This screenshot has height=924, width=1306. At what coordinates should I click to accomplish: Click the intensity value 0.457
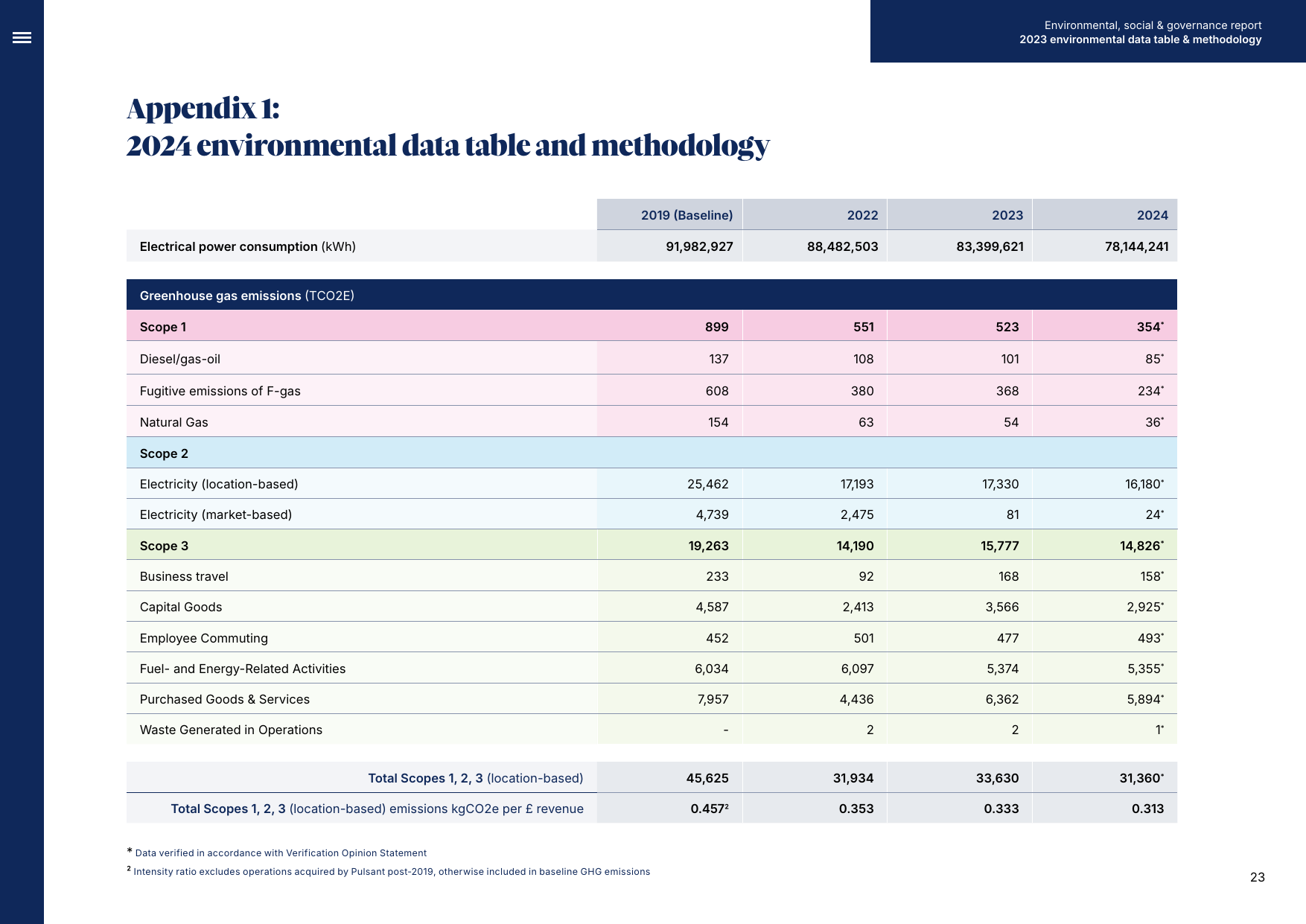pyautogui.click(x=710, y=809)
